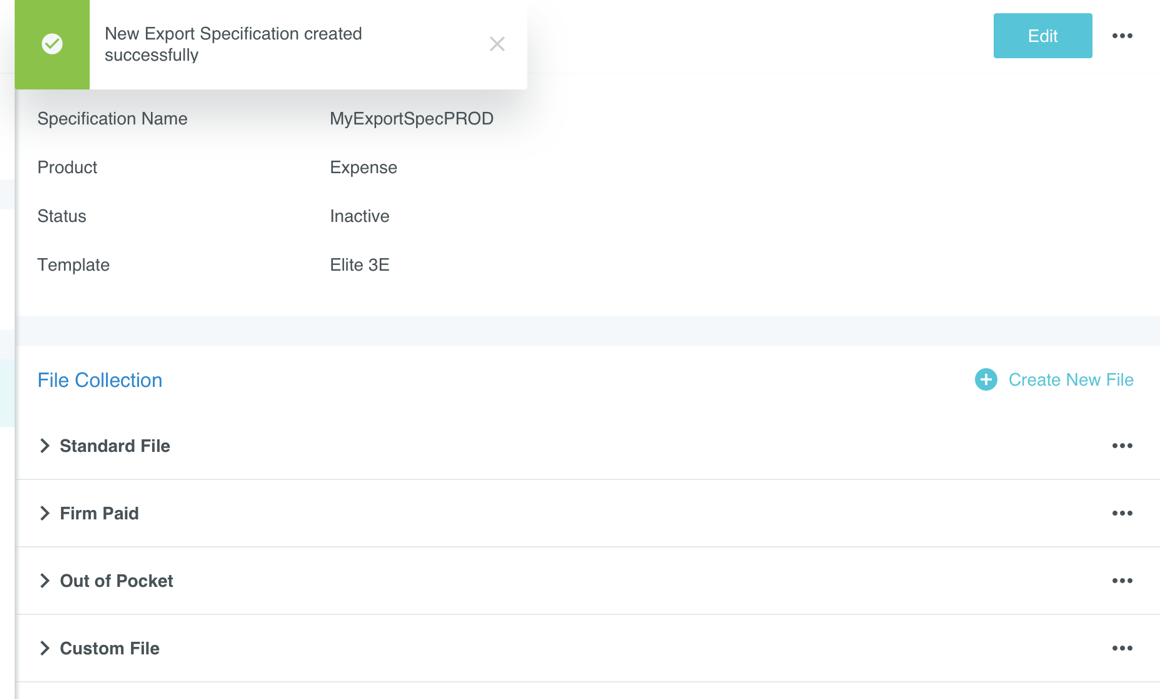The image size is (1161, 699).
Task: Open the Out of Pocket three-dot menu
Action: 1122,581
